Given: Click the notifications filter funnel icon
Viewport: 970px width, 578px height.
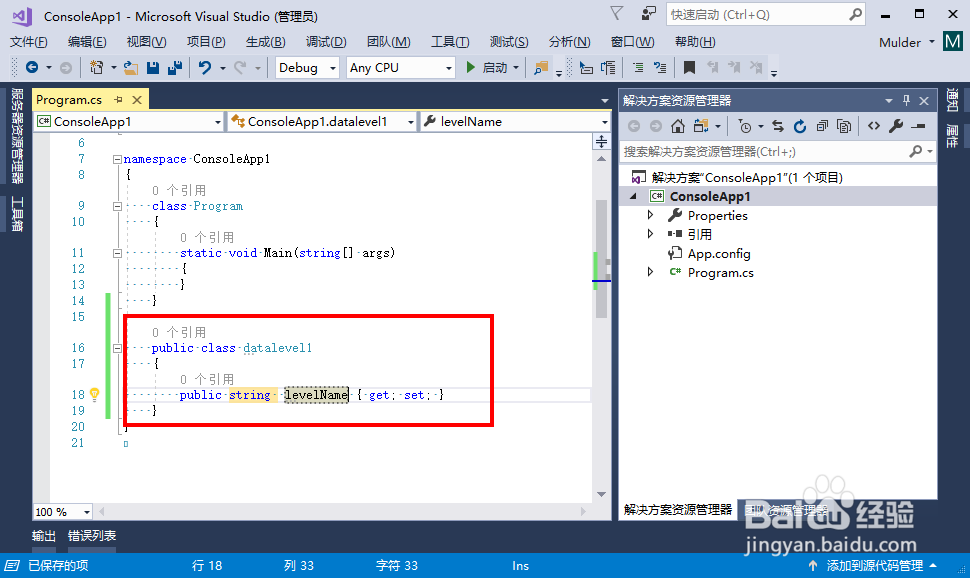Looking at the screenshot, I should pos(616,14).
